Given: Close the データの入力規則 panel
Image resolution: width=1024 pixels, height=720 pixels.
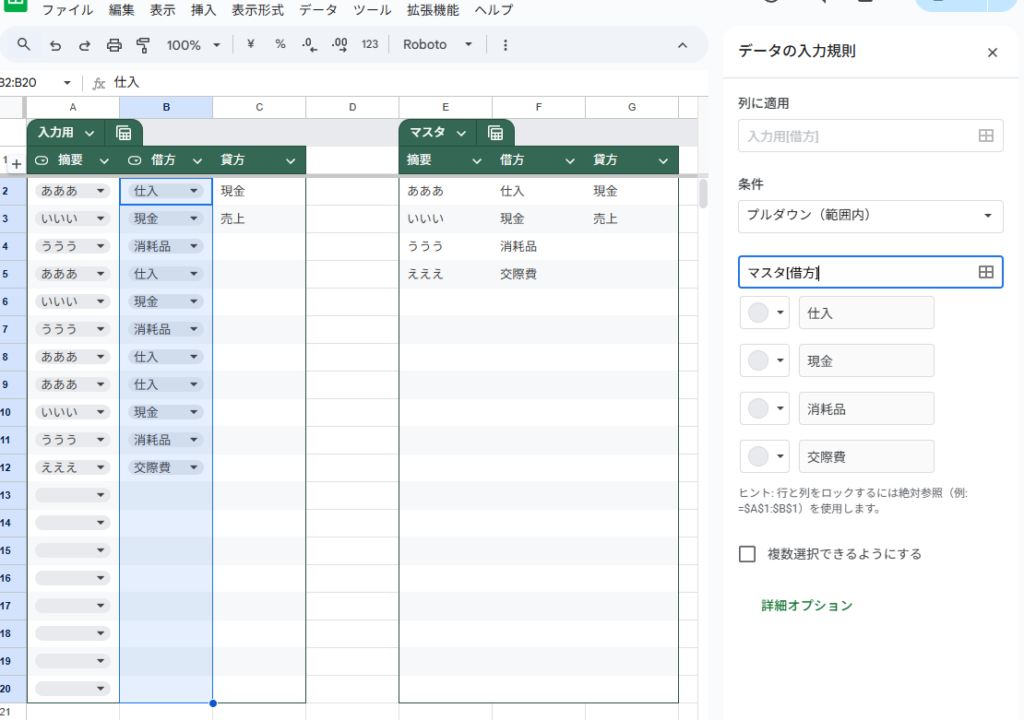Looking at the screenshot, I should (x=992, y=53).
